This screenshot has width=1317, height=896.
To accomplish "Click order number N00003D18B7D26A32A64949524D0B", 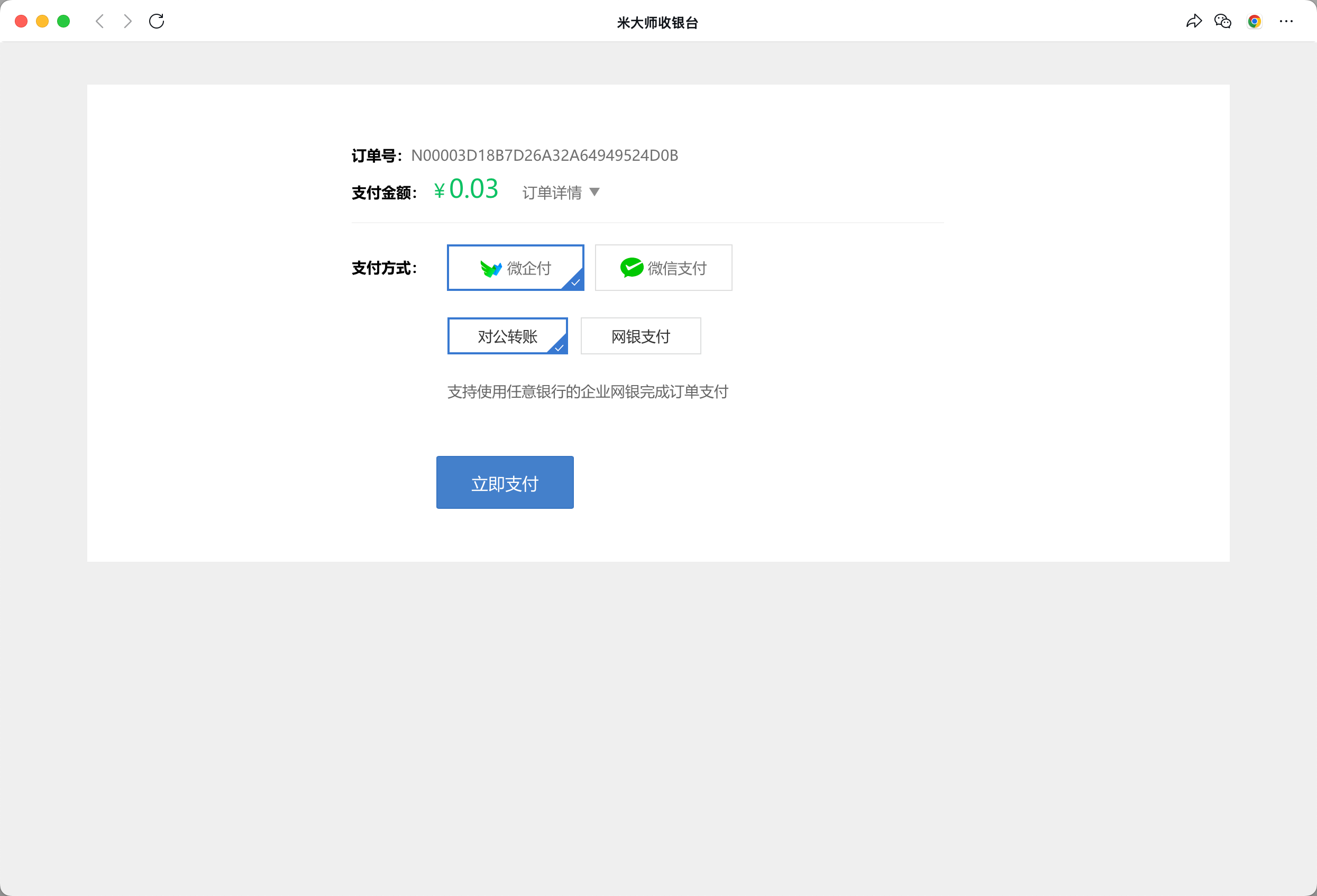I will tap(545, 156).
